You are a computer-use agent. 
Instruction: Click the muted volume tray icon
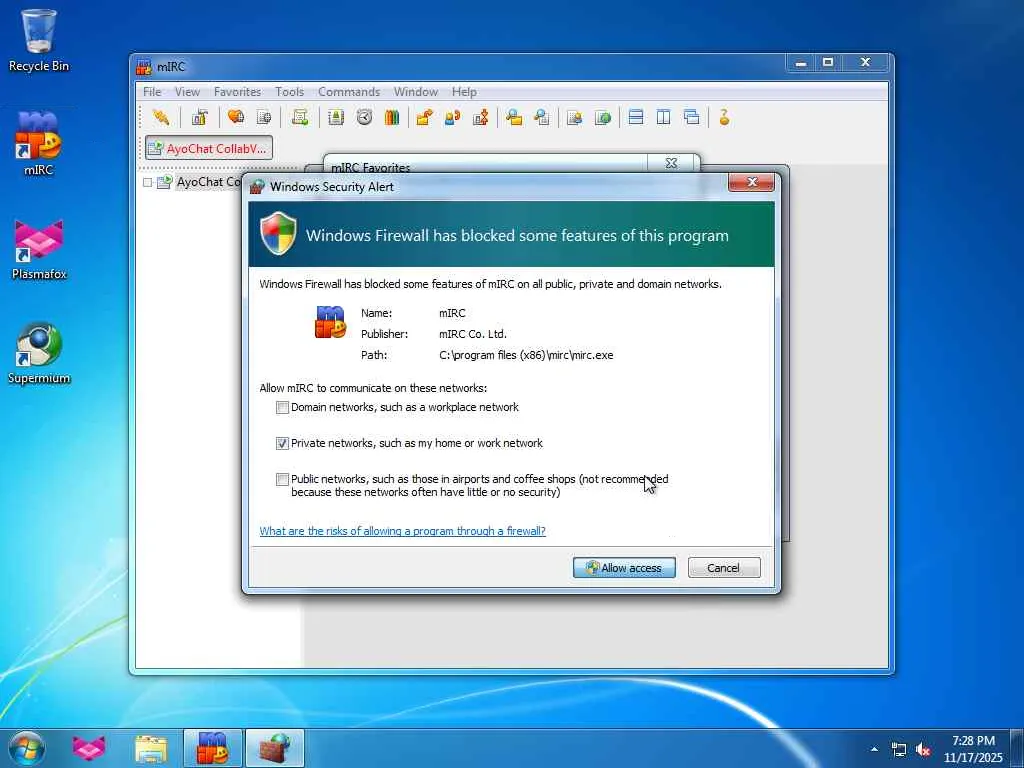(923, 750)
